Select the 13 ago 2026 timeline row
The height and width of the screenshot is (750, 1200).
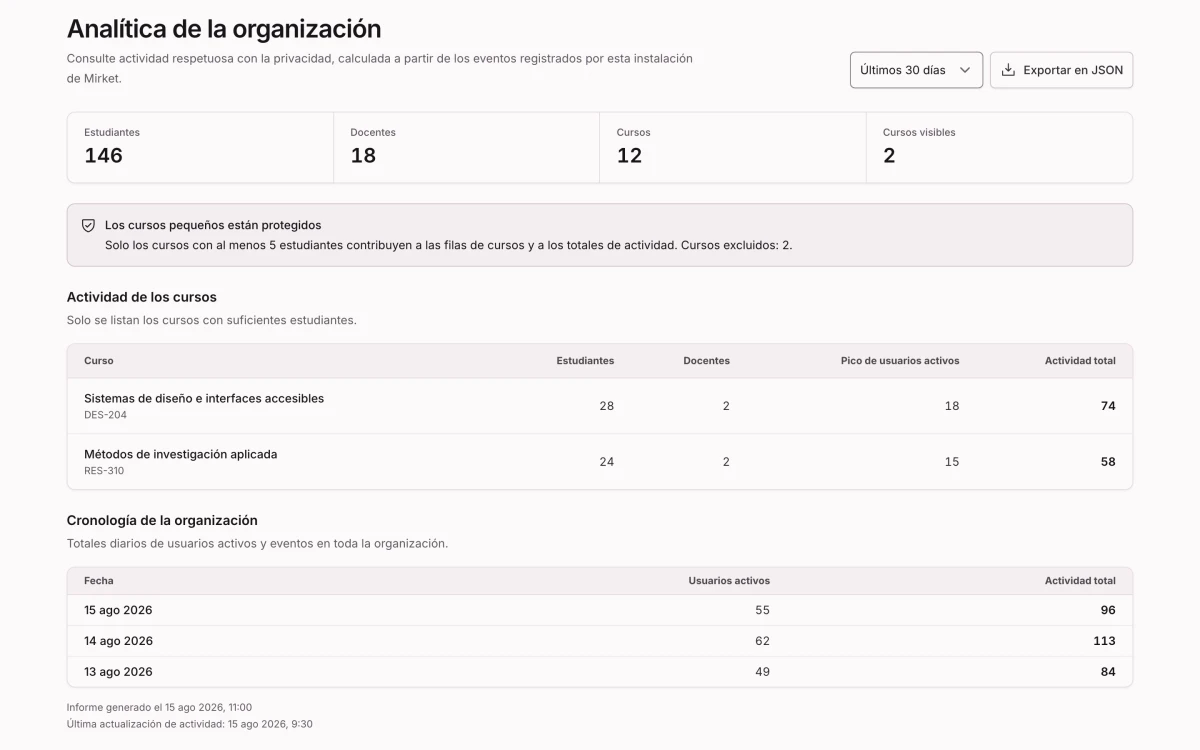(600, 672)
